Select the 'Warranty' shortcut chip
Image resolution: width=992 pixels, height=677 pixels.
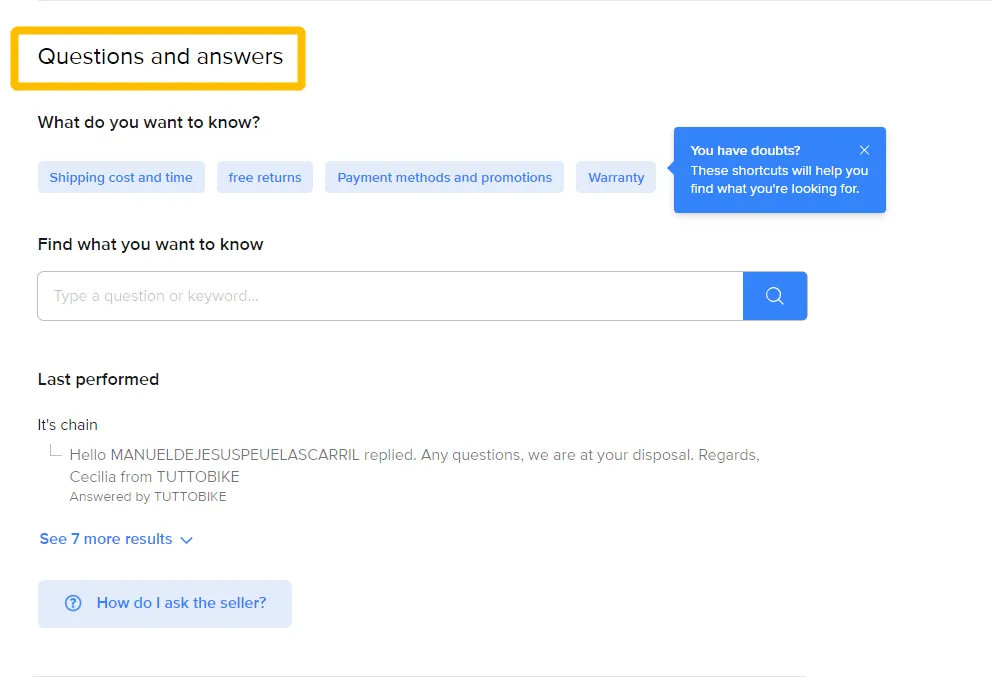(616, 177)
